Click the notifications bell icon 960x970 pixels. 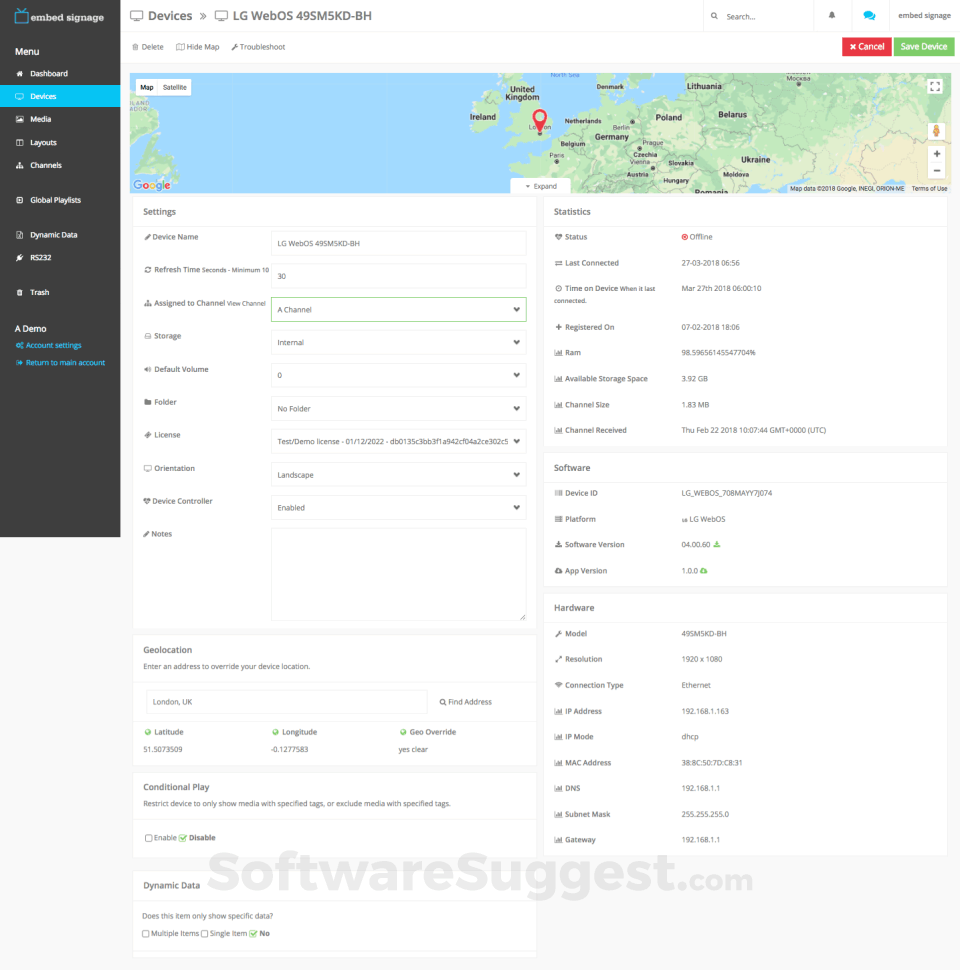tap(832, 16)
